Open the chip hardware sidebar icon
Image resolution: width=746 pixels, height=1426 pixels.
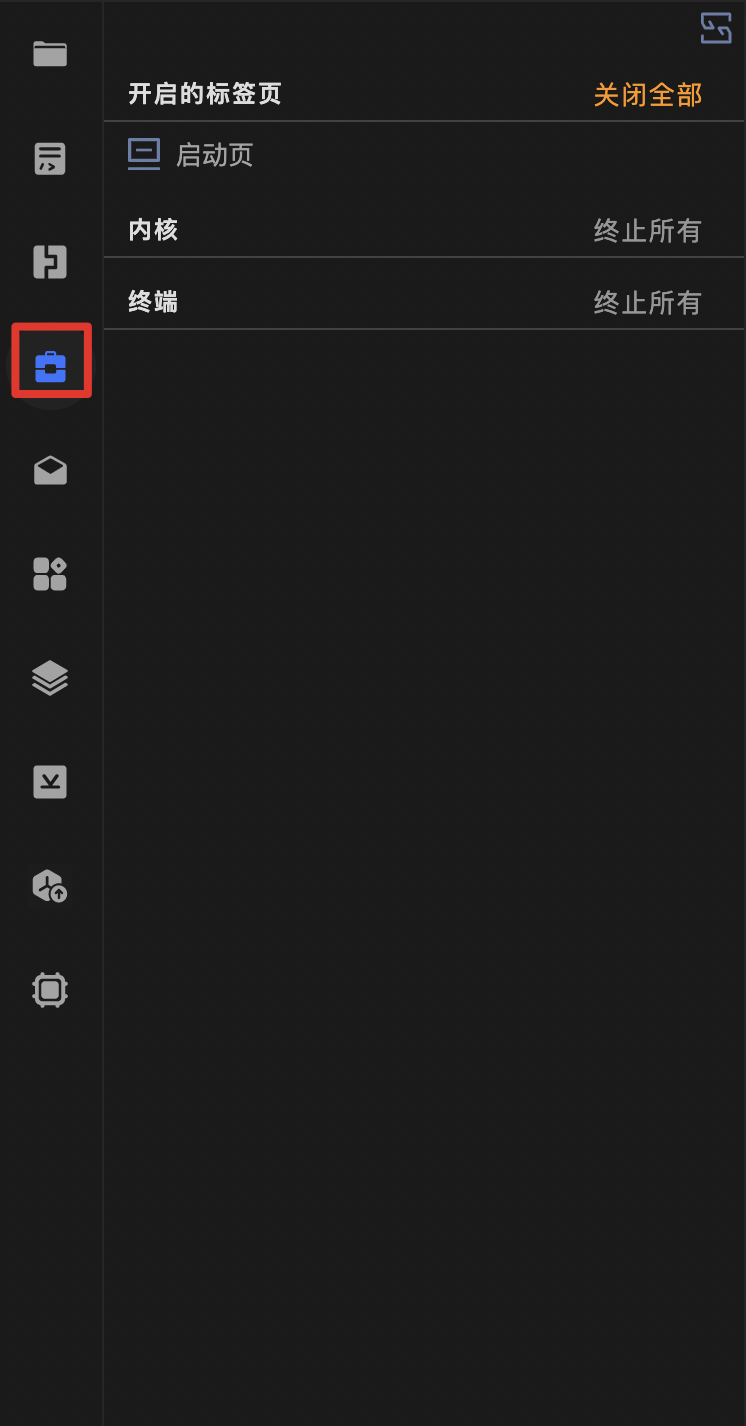[x=50, y=990]
